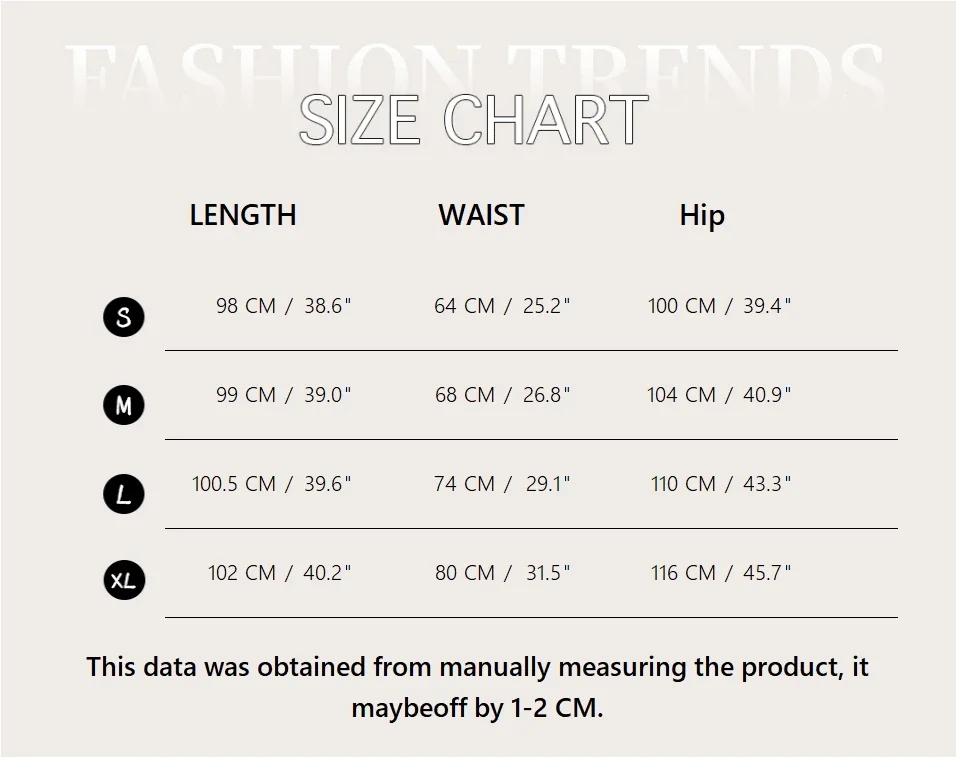The width and height of the screenshot is (956, 758).
Task: Select the L size badge icon
Action: click(x=124, y=494)
